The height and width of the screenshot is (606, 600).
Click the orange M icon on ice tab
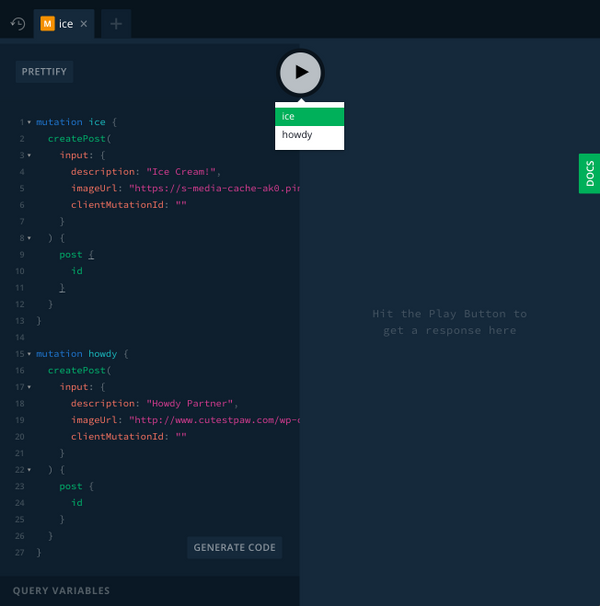(46, 23)
